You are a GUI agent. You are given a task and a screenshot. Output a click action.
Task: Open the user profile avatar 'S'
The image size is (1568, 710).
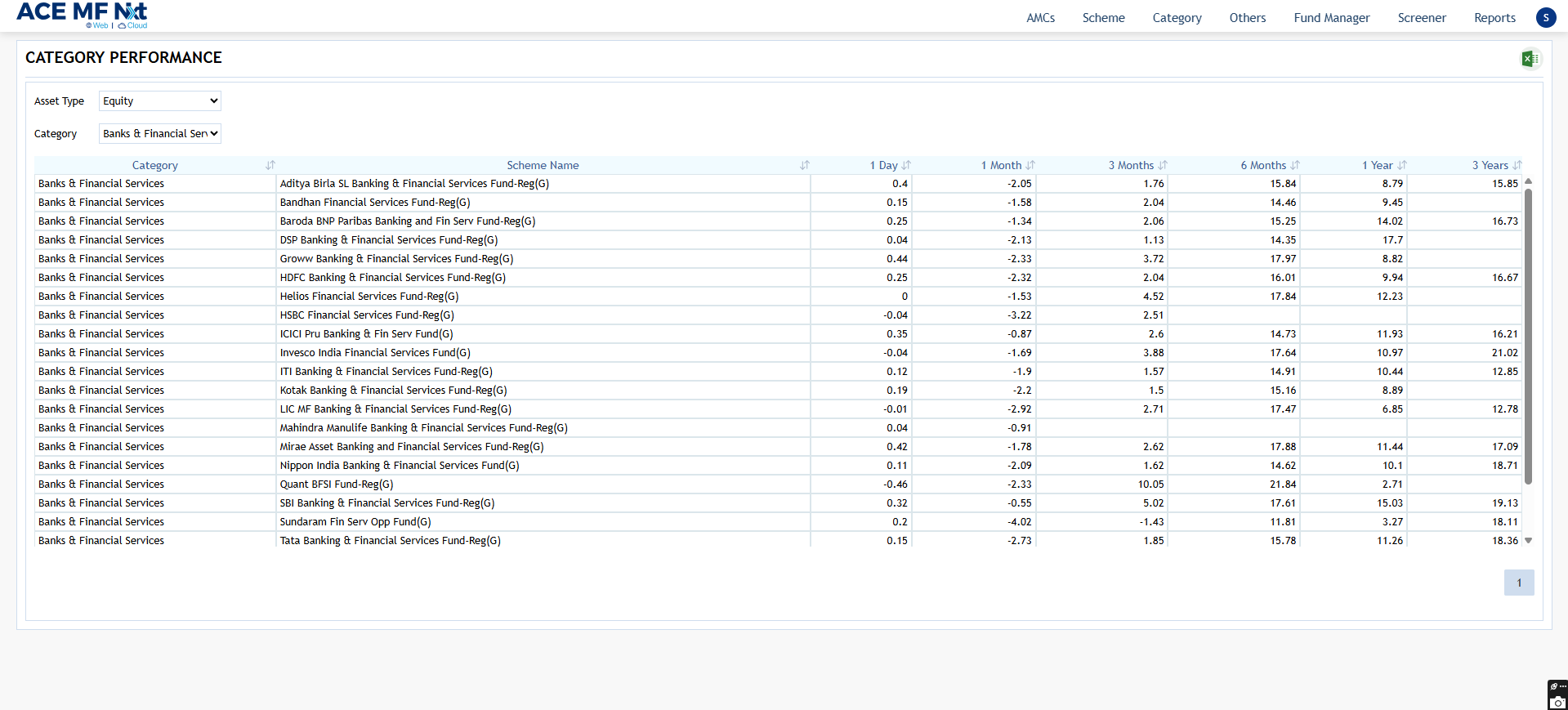point(1545,18)
